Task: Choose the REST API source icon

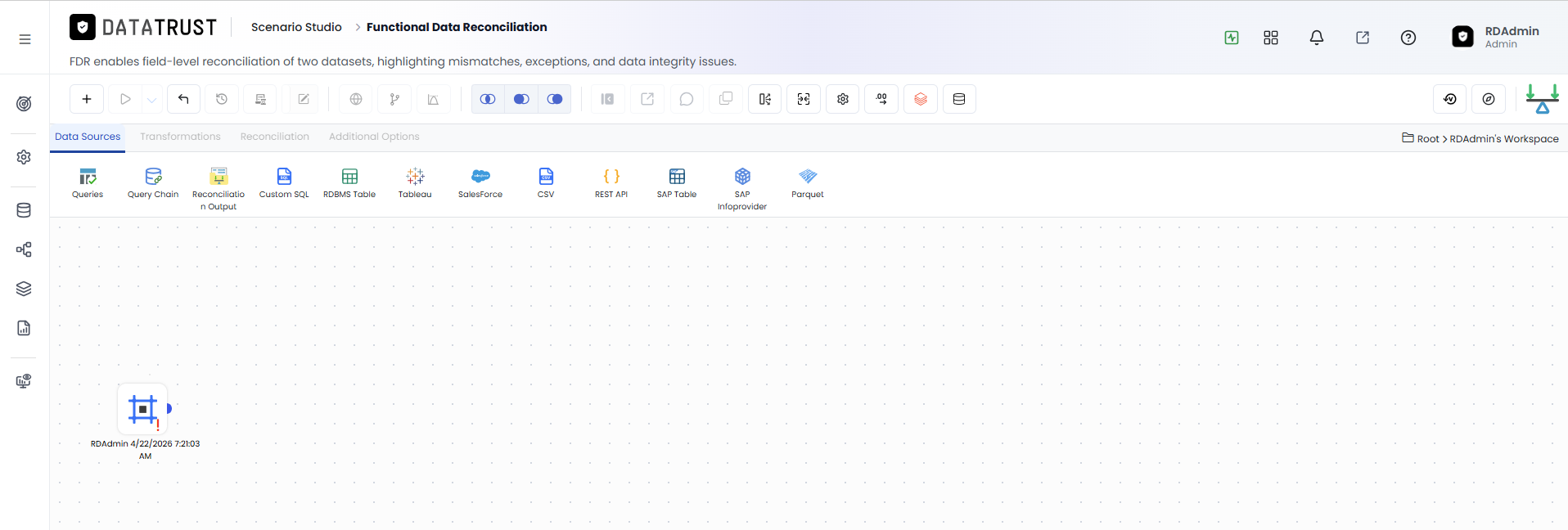Action: [x=611, y=176]
